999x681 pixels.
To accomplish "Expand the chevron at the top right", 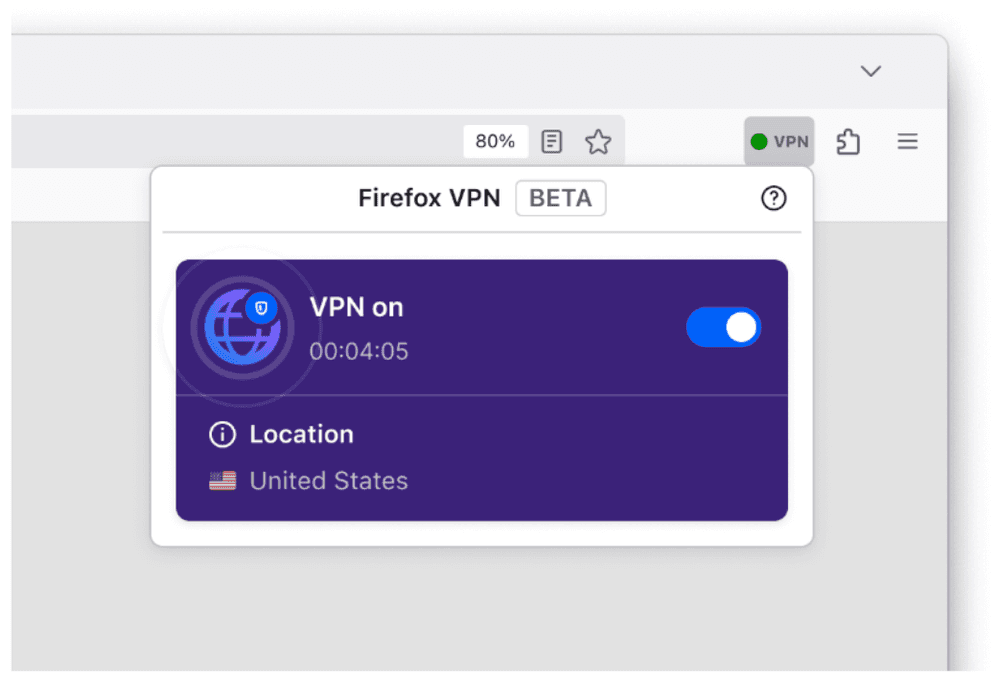I will pos(870,71).
